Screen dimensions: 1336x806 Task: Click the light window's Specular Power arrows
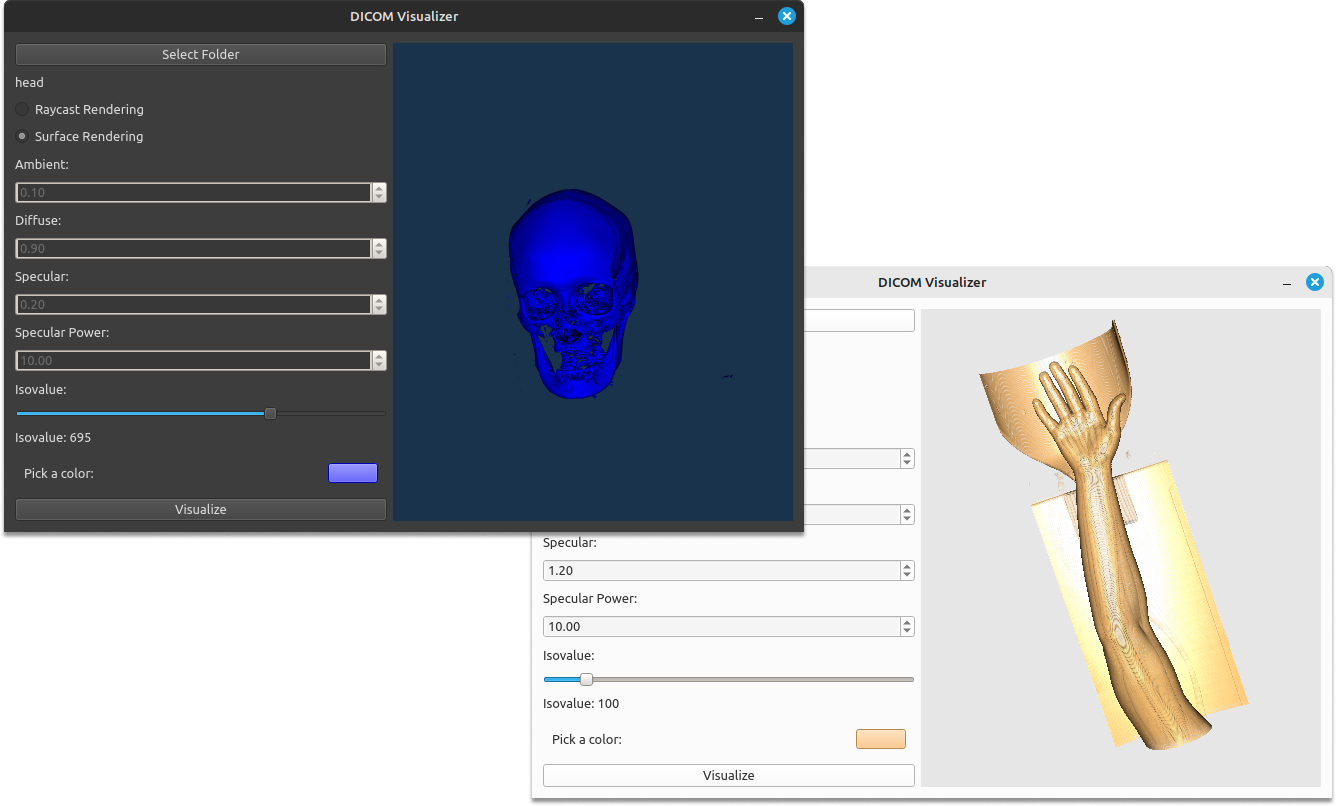(x=907, y=626)
